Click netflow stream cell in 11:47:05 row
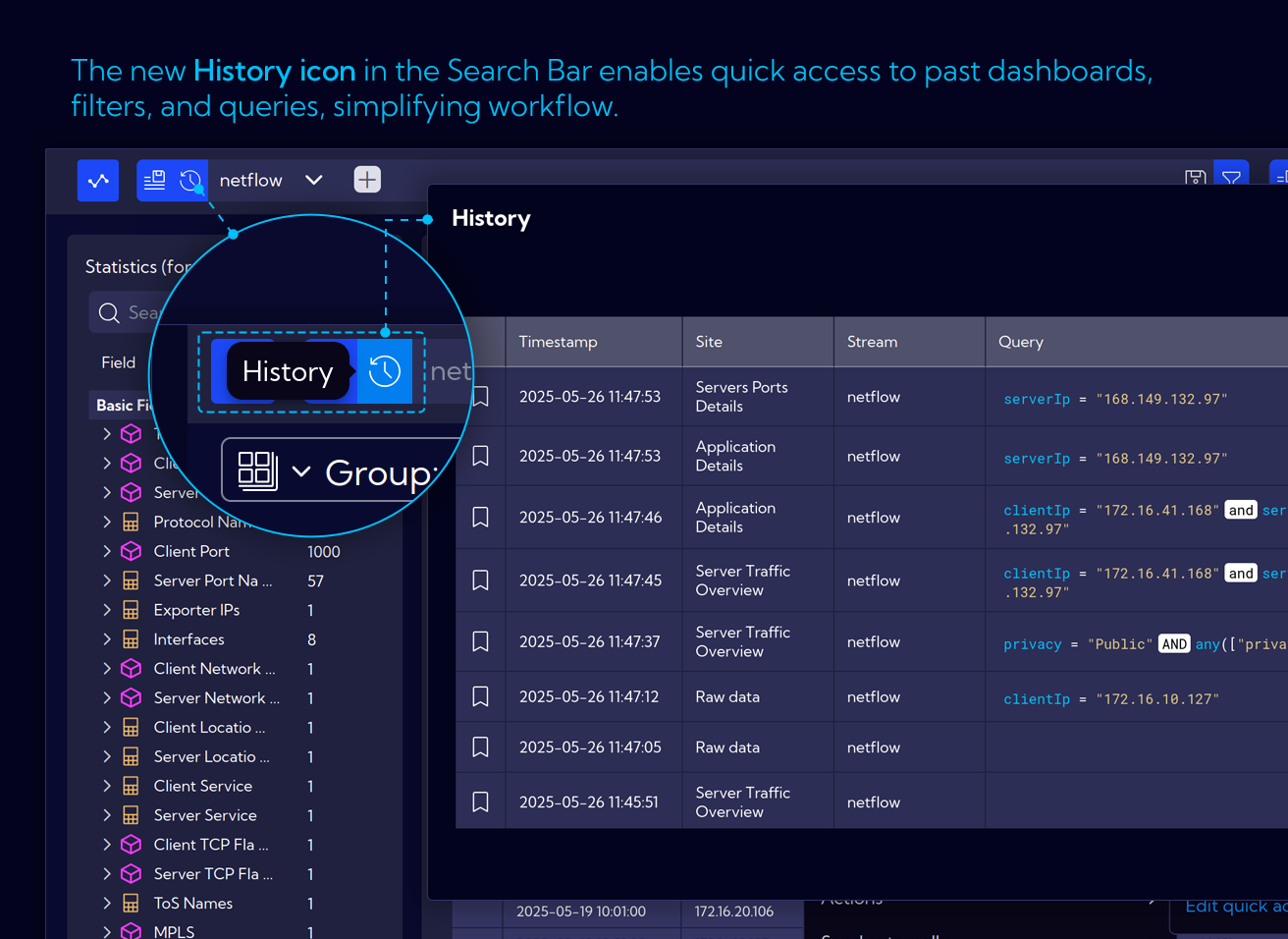1288x939 pixels. point(873,747)
